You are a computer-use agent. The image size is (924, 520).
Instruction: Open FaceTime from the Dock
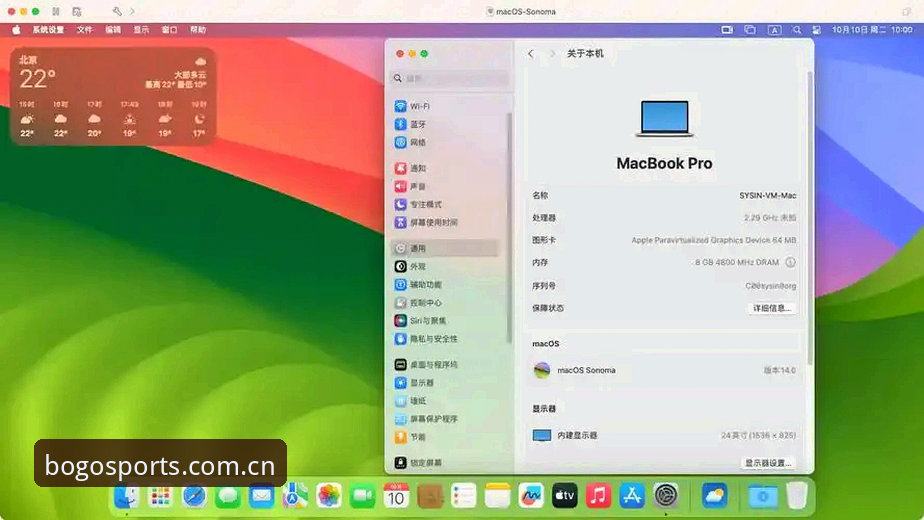[362, 496]
